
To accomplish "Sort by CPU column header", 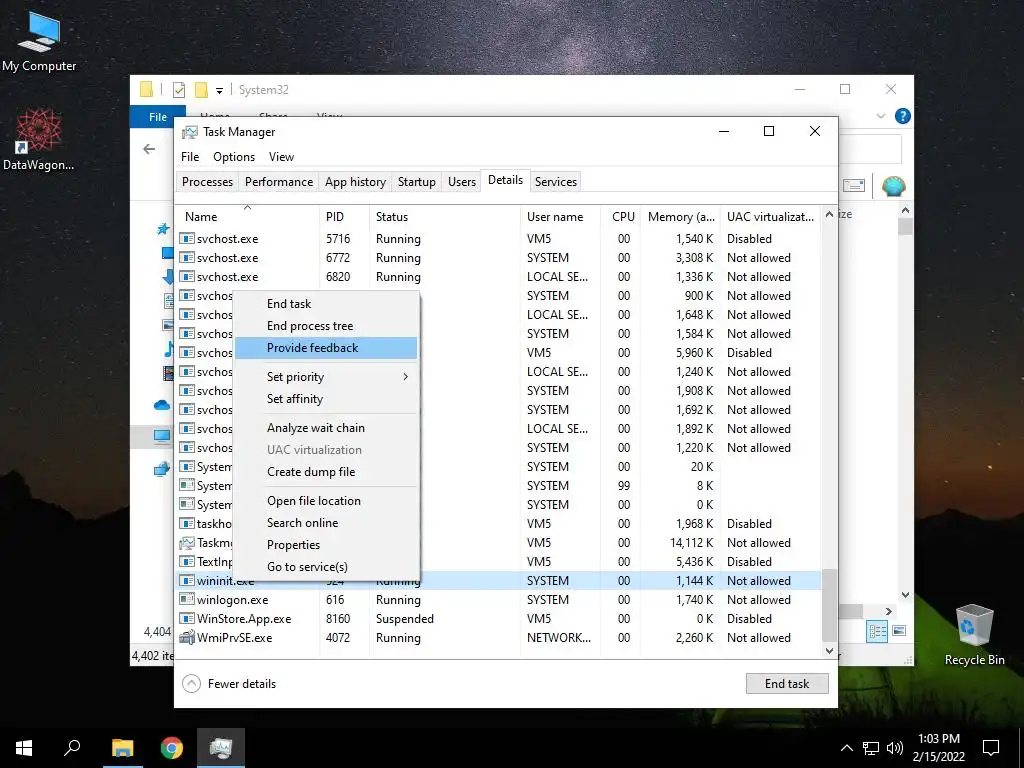I will (622, 216).
